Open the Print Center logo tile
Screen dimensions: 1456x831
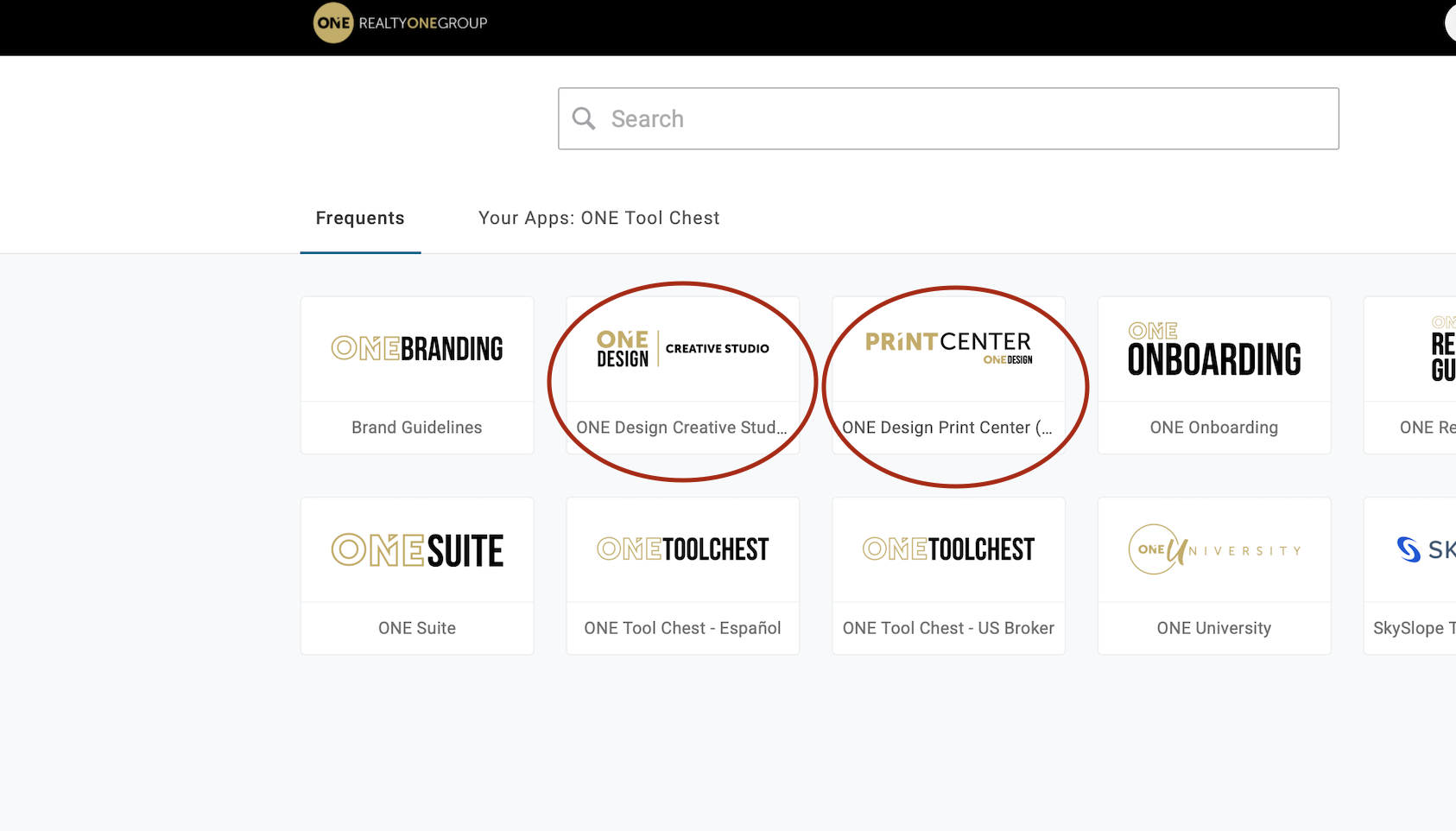[x=948, y=348]
